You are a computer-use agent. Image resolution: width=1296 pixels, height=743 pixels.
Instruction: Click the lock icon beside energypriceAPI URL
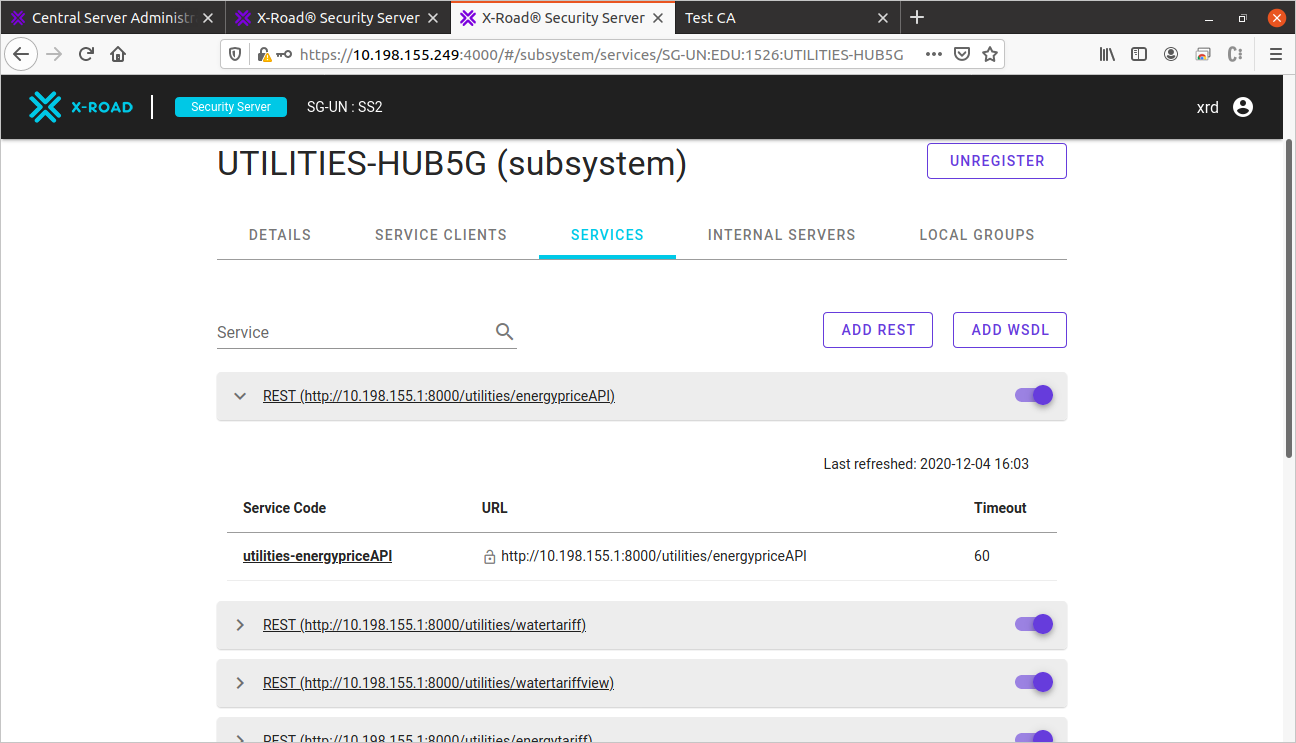click(490, 557)
